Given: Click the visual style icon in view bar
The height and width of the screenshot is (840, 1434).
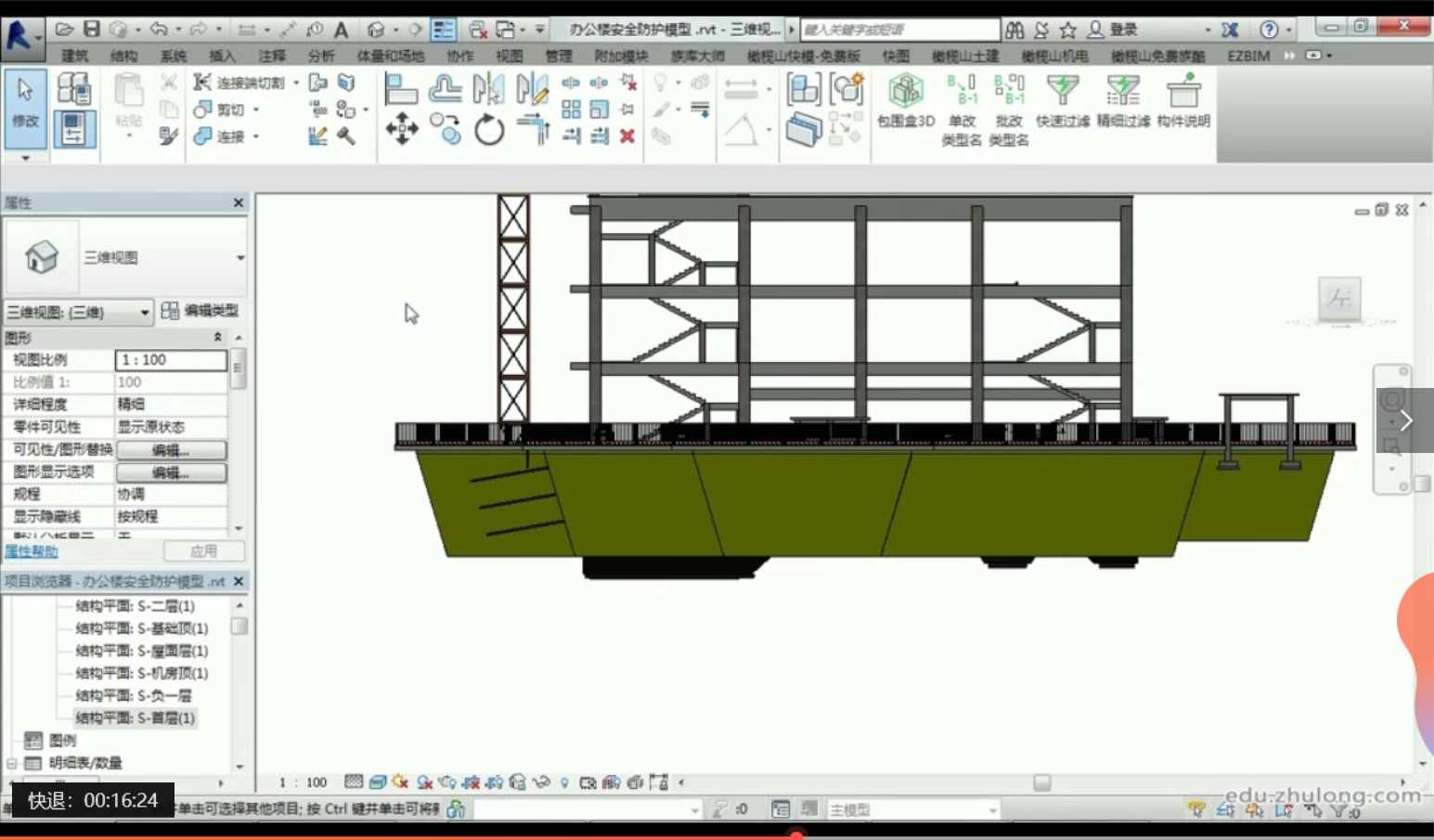Looking at the screenshot, I should [x=377, y=782].
